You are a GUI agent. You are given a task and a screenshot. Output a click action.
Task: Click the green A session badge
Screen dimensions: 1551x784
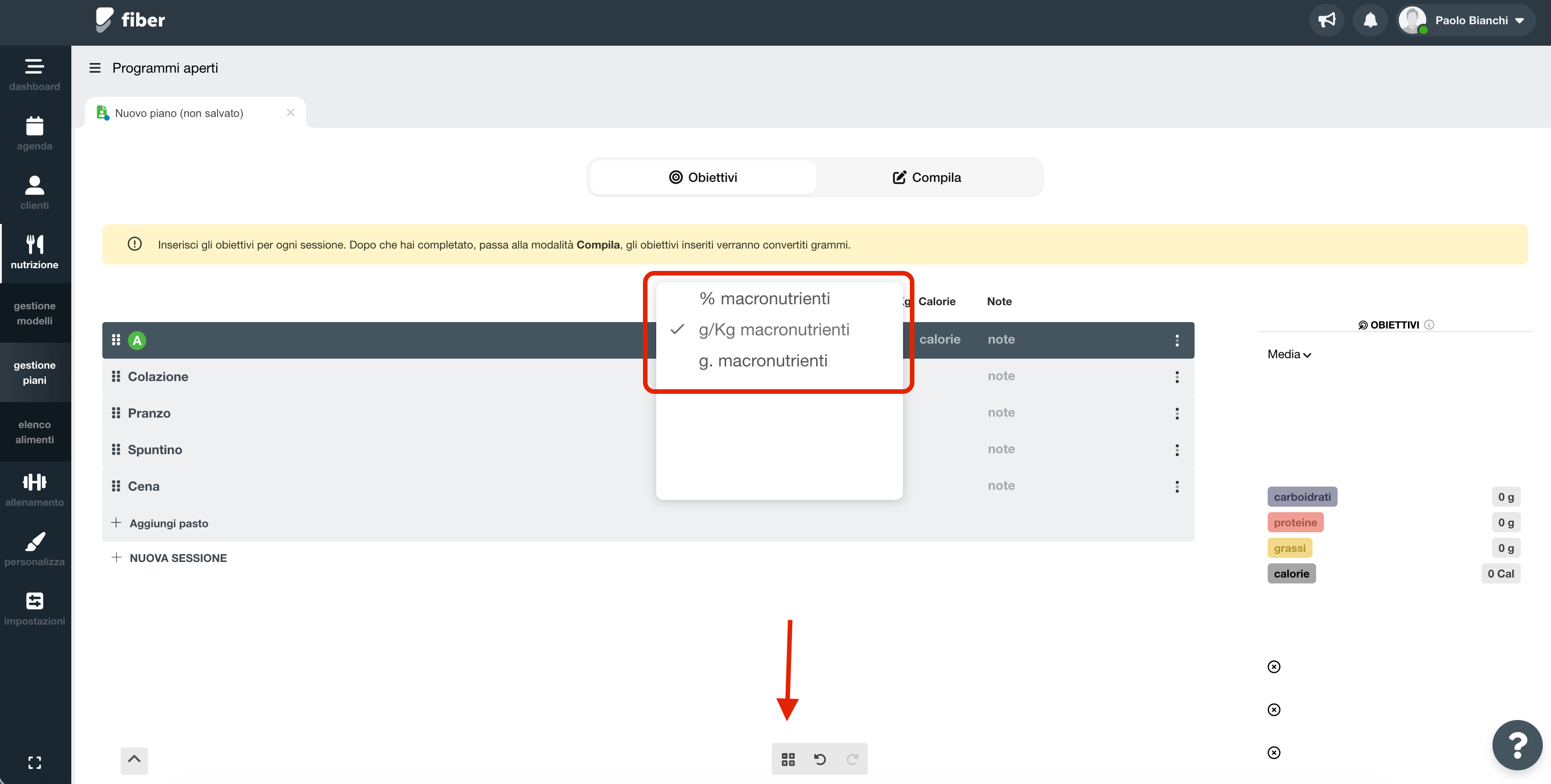137,340
